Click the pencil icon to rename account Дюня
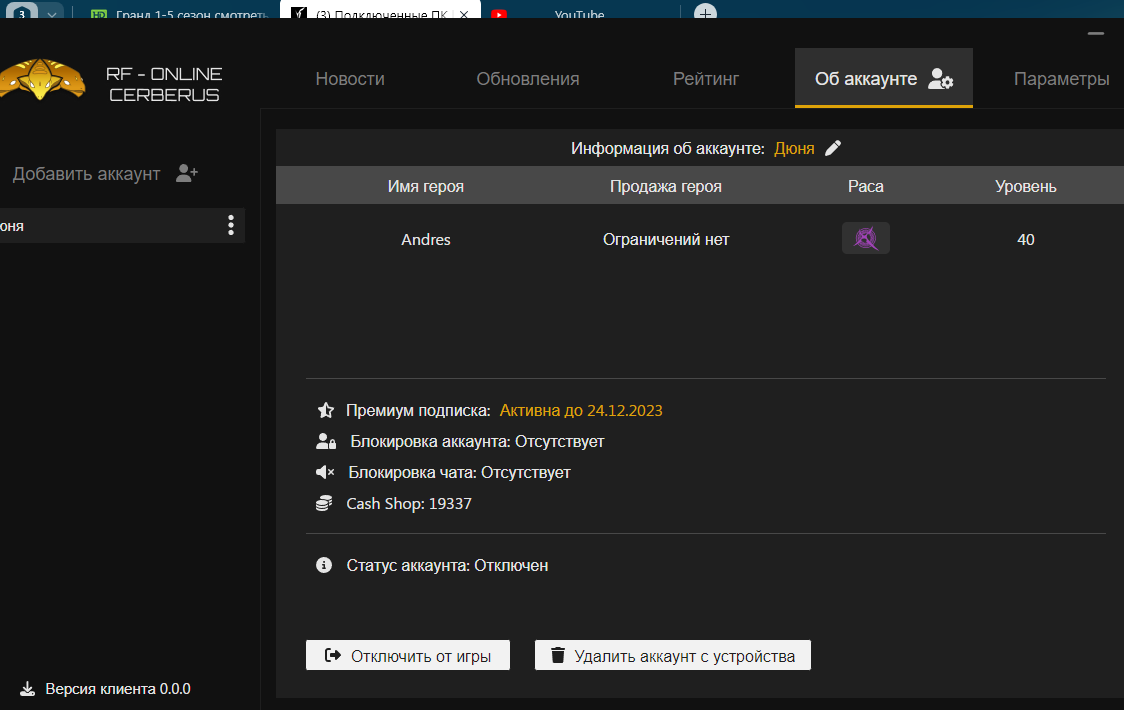 click(833, 148)
